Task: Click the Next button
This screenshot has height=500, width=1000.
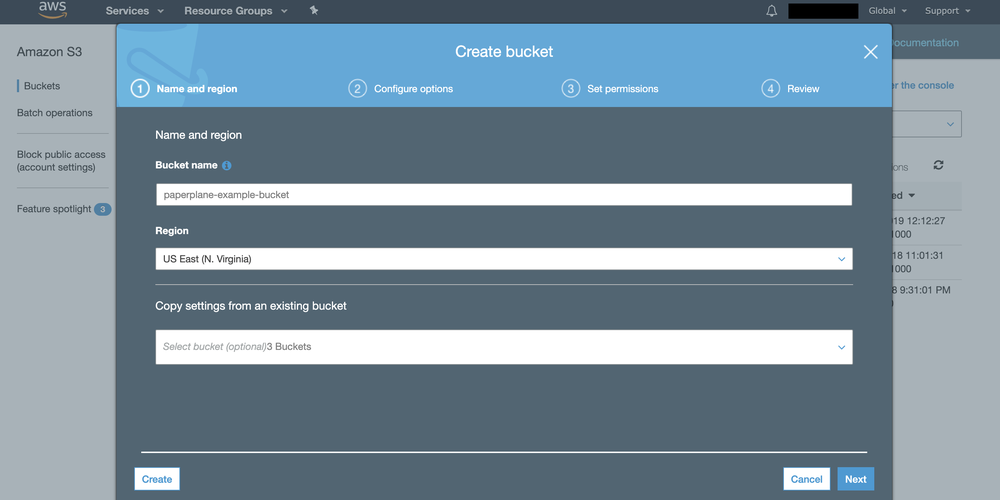Action: pyautogui.click(x=856, y=479)
